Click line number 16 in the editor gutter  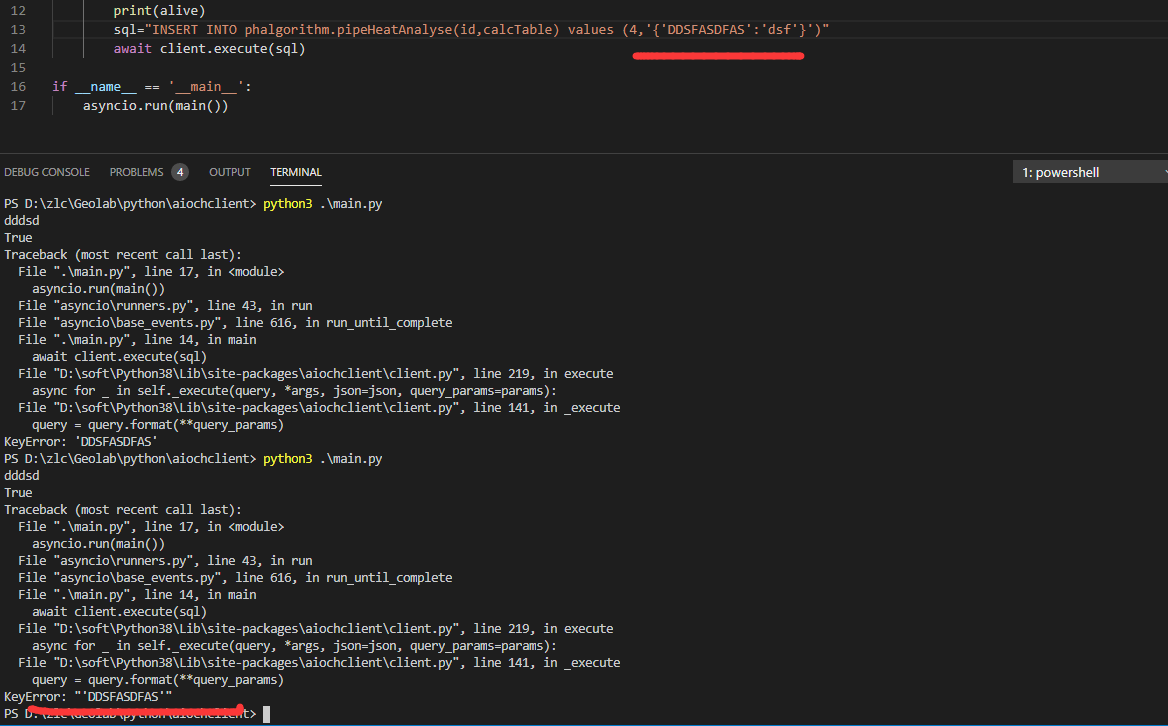pyautogui.click(x=17, y=87)
